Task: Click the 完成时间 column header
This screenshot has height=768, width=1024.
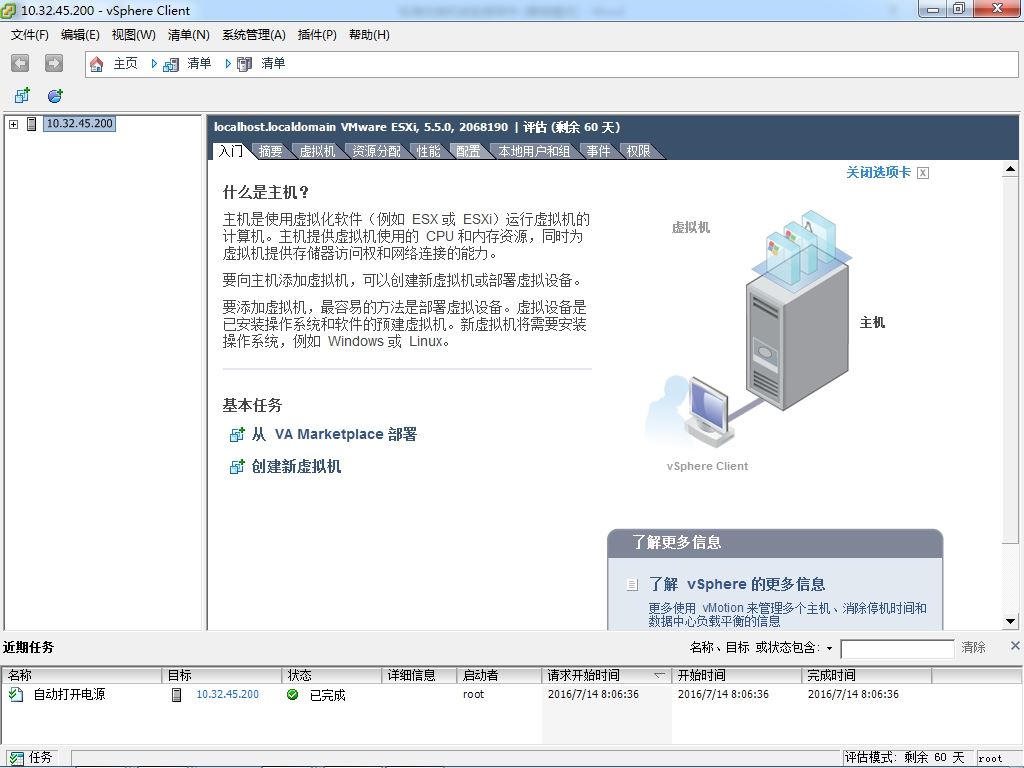Action: (867, 675)
